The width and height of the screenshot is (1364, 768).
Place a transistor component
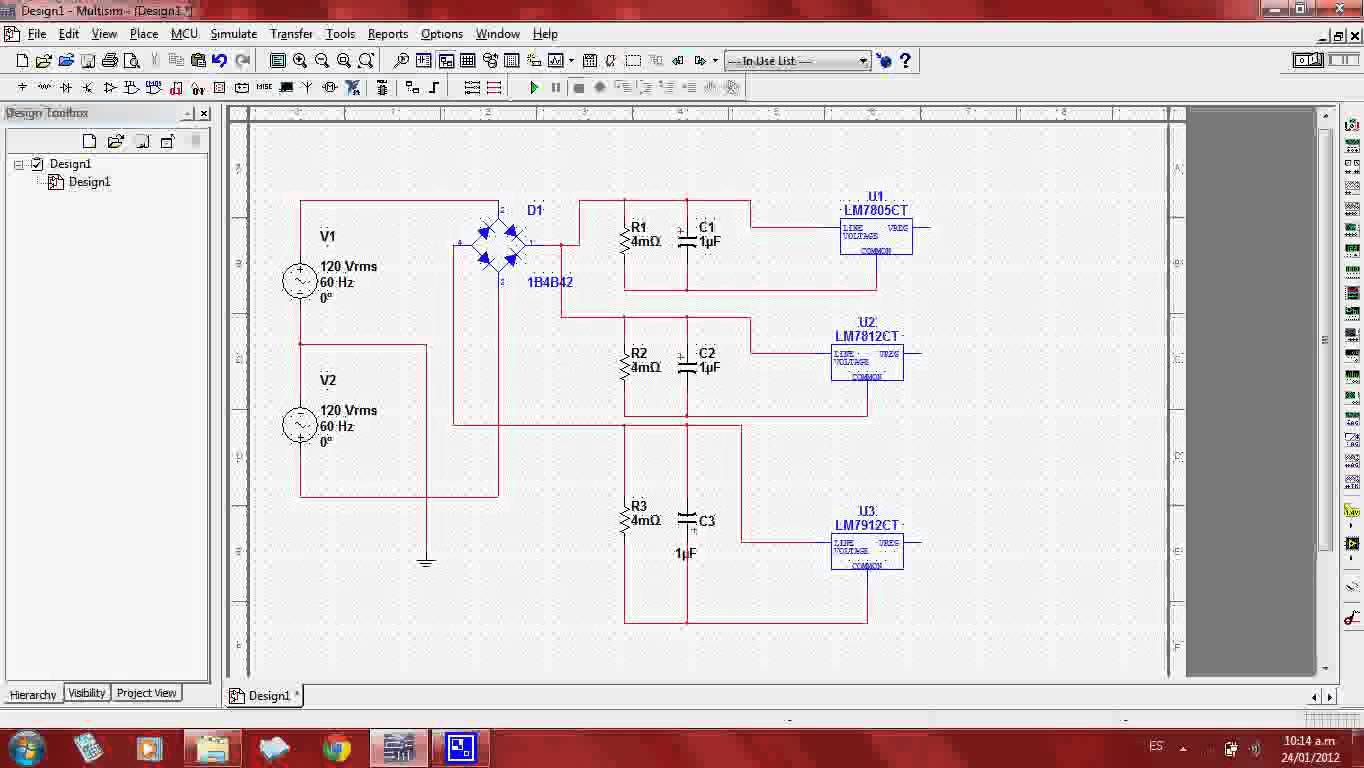click(x=88, y=88)
